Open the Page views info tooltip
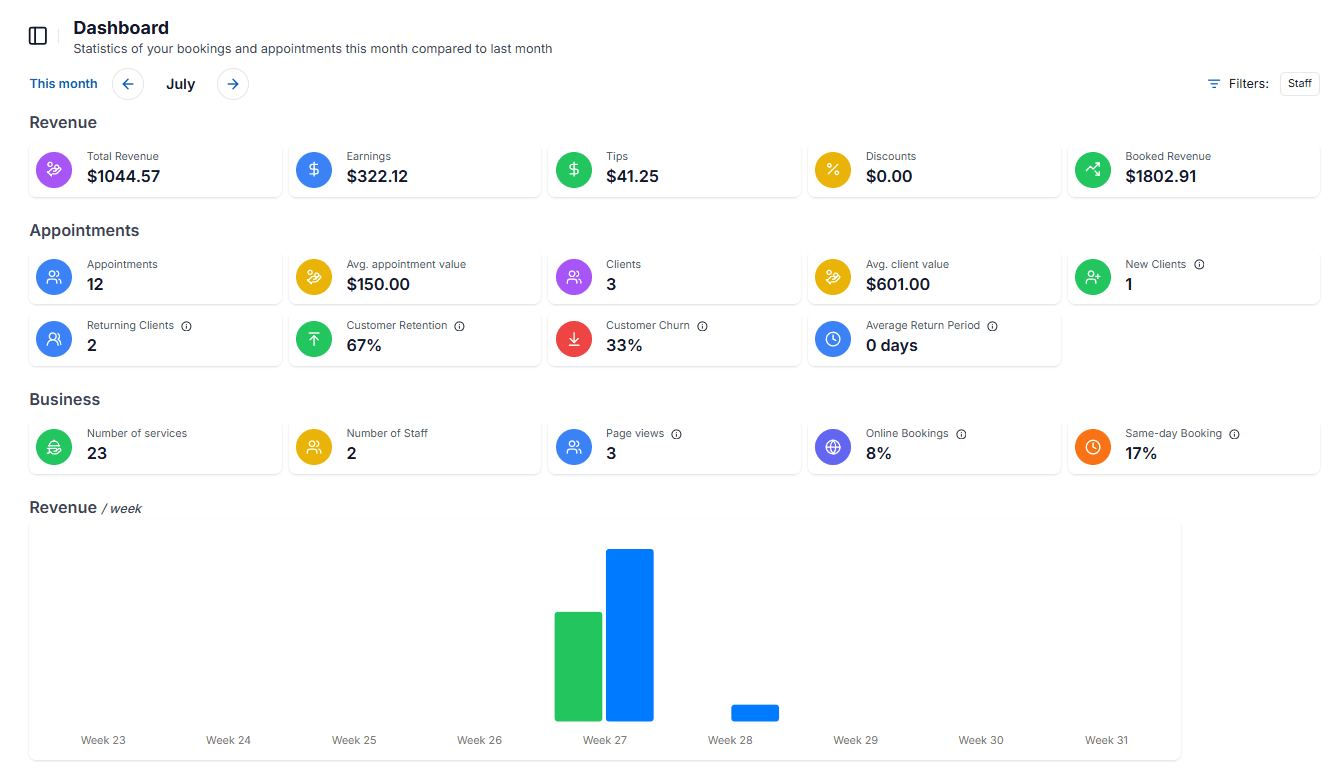The width and height of the screenshot is (1337, 772). tap(676, 433)
